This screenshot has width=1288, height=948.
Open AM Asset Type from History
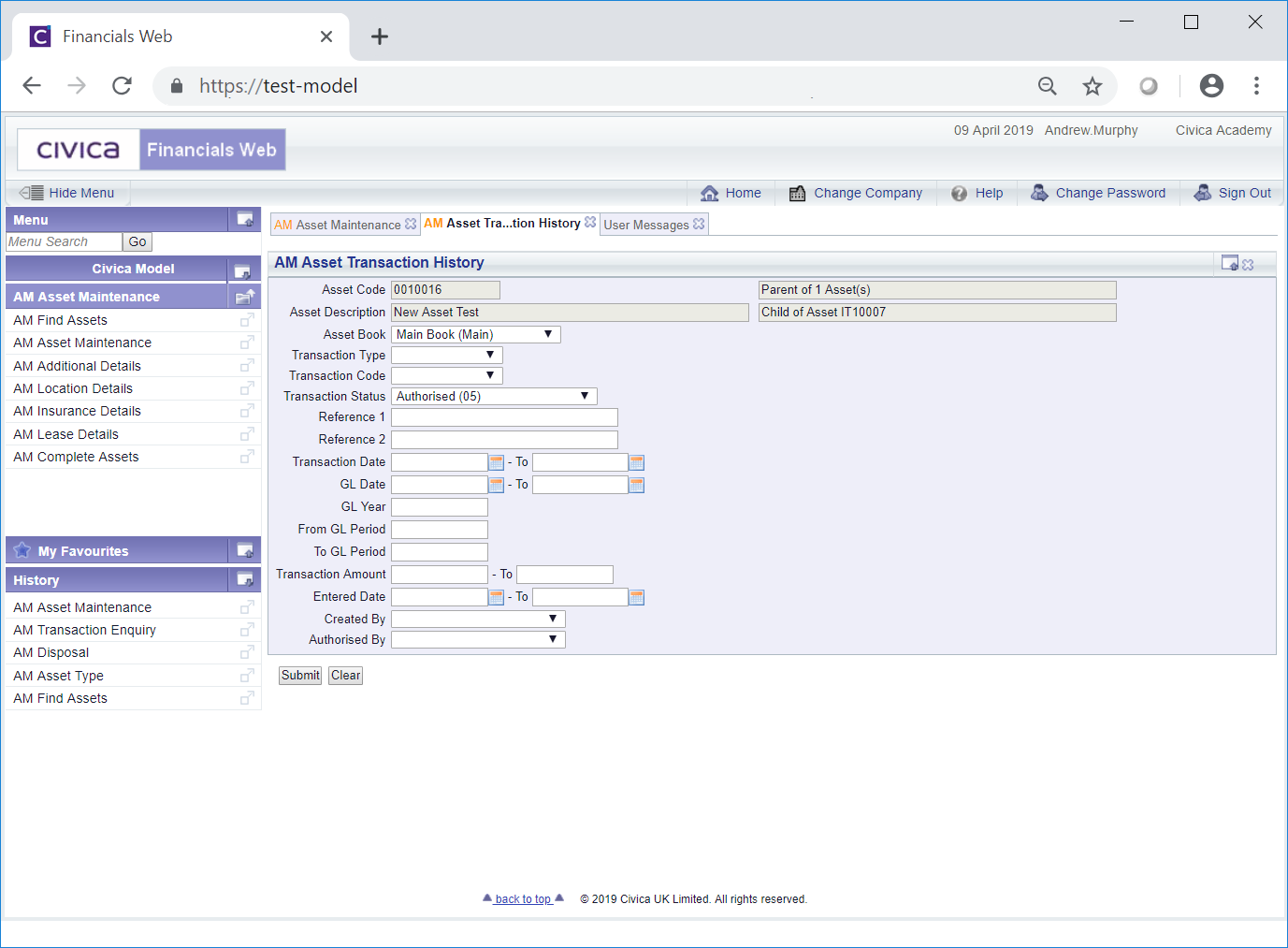click(59, 676)
